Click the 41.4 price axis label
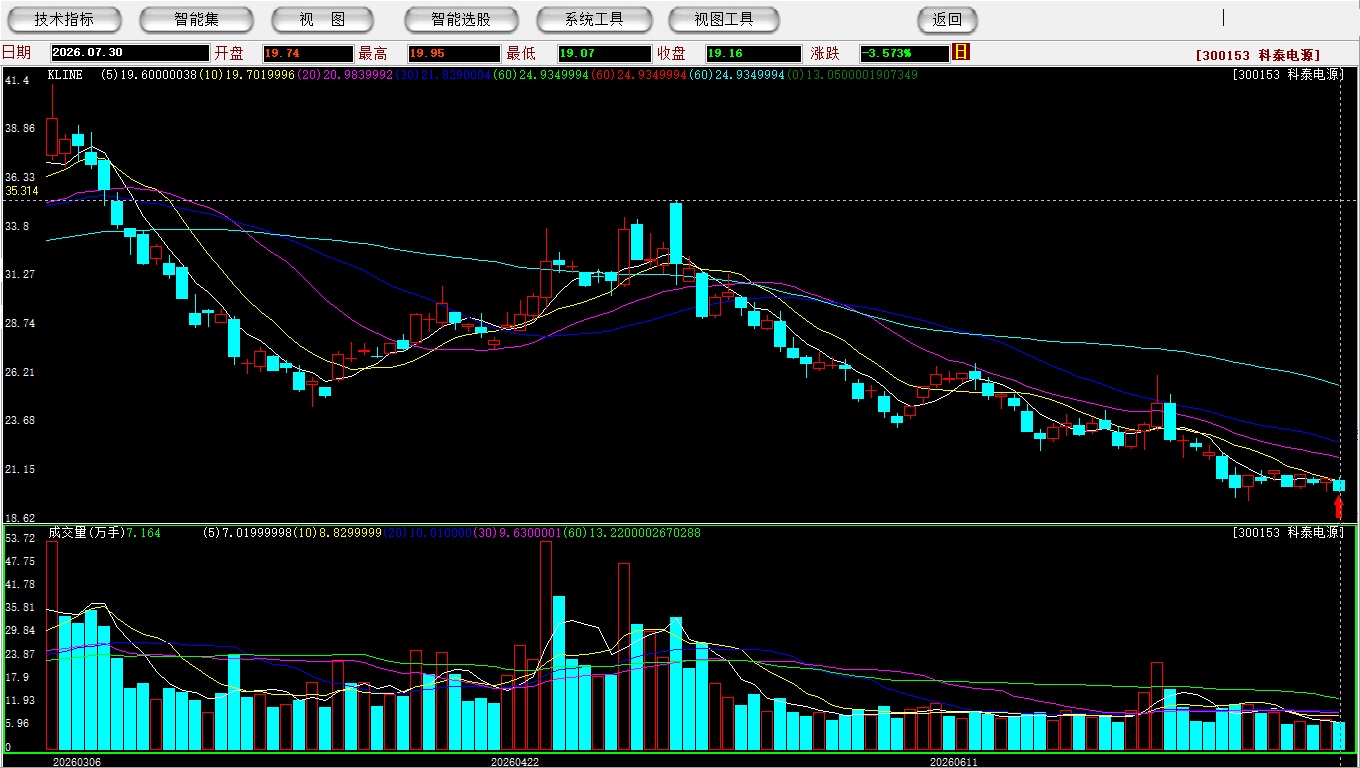1360x768 pixels. tap(17, 79)
